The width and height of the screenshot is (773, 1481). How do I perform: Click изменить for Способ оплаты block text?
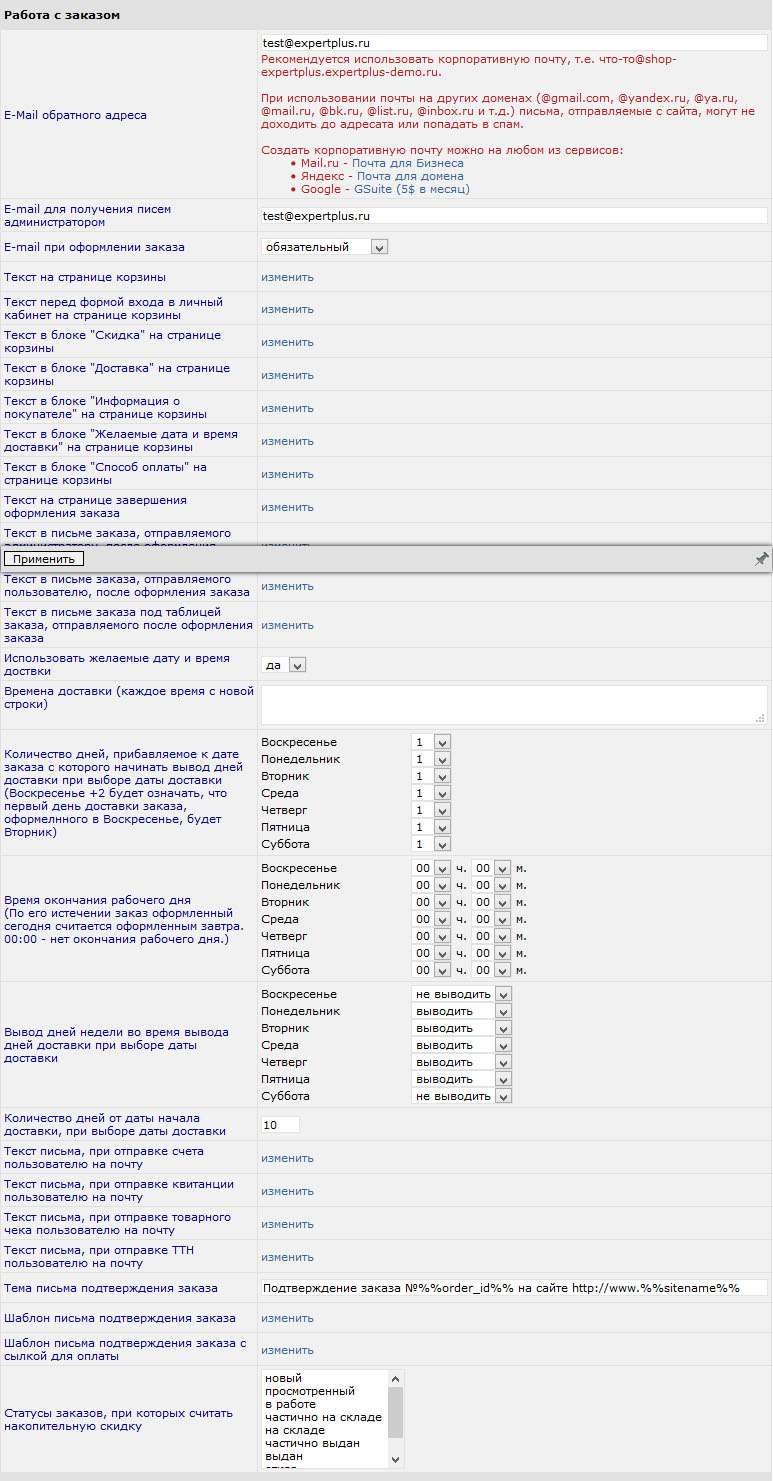(287, 474)
